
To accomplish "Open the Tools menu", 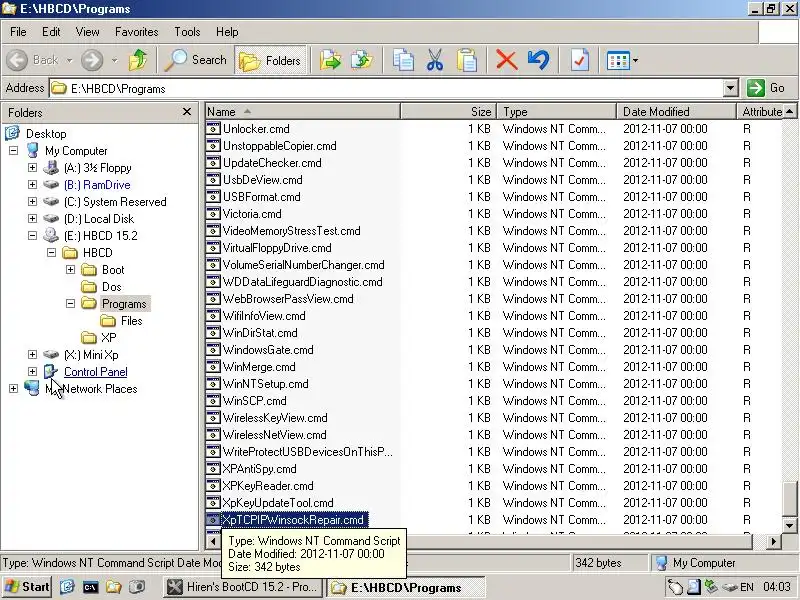I will coord(187,32).
